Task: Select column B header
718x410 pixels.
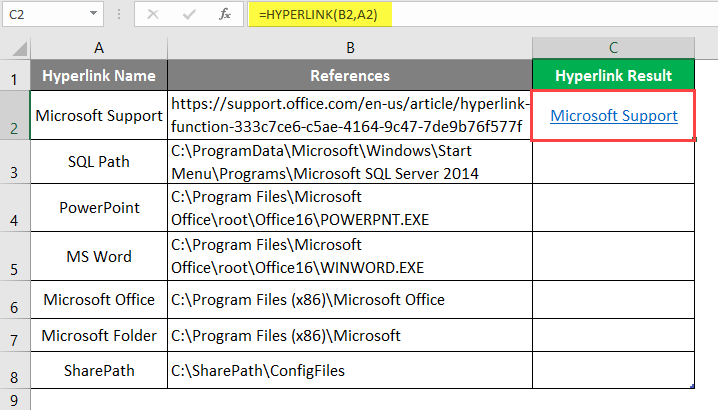Action: (x=350, y=48)
